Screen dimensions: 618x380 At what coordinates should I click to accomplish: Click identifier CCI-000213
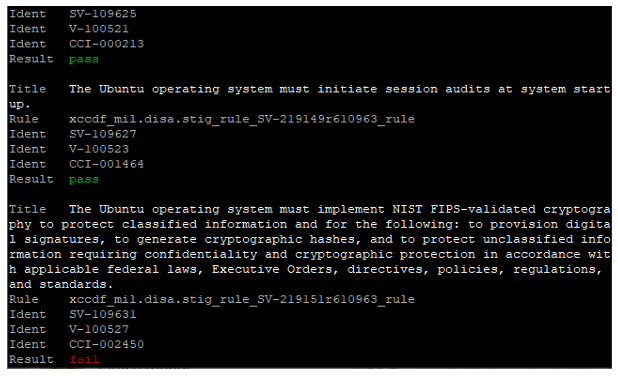tap(106, 44)
